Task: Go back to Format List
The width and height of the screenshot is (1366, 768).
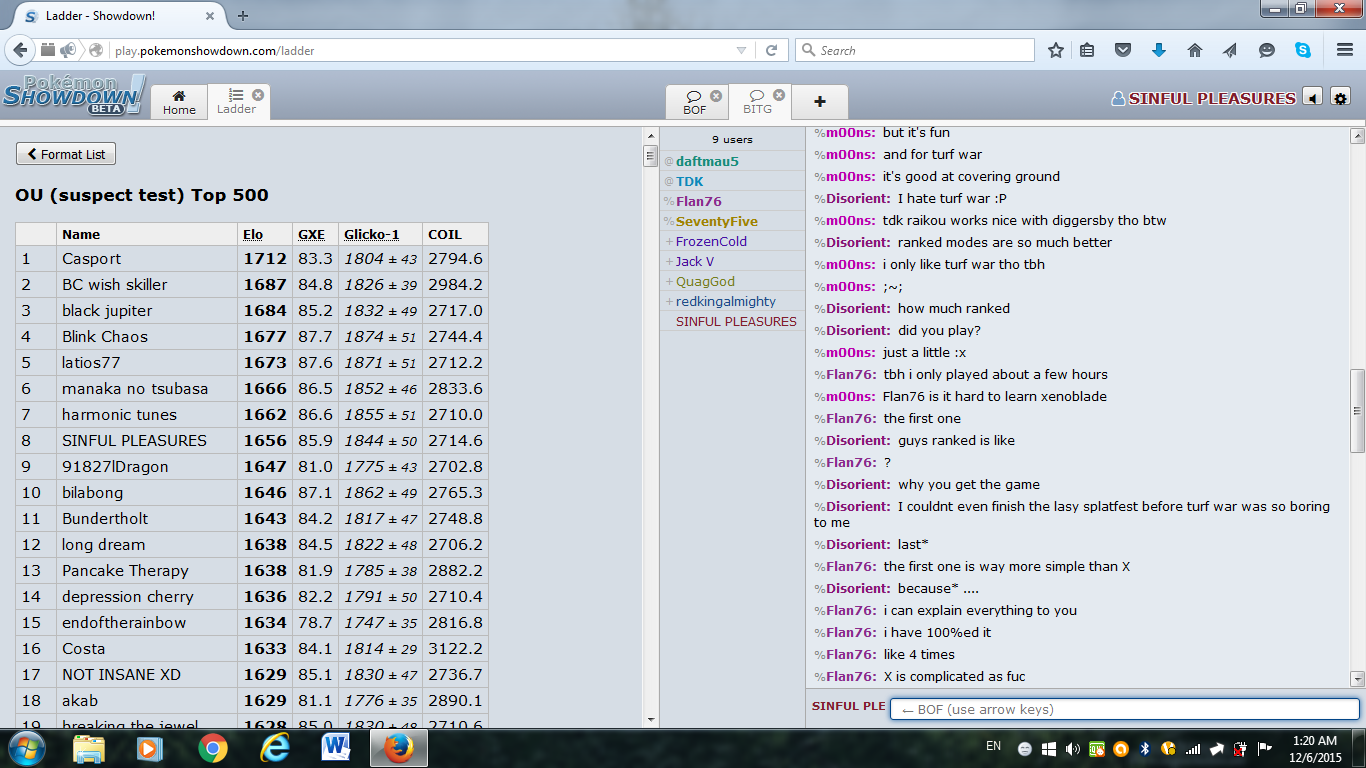Action: pos(66,154)
